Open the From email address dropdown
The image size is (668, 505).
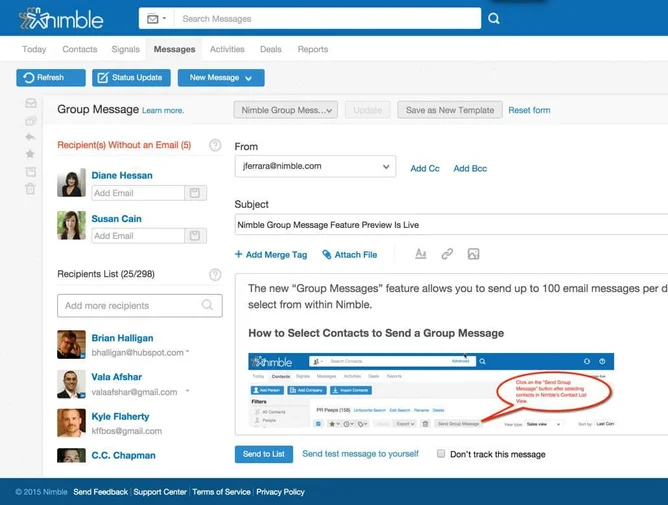coord(315,167)
